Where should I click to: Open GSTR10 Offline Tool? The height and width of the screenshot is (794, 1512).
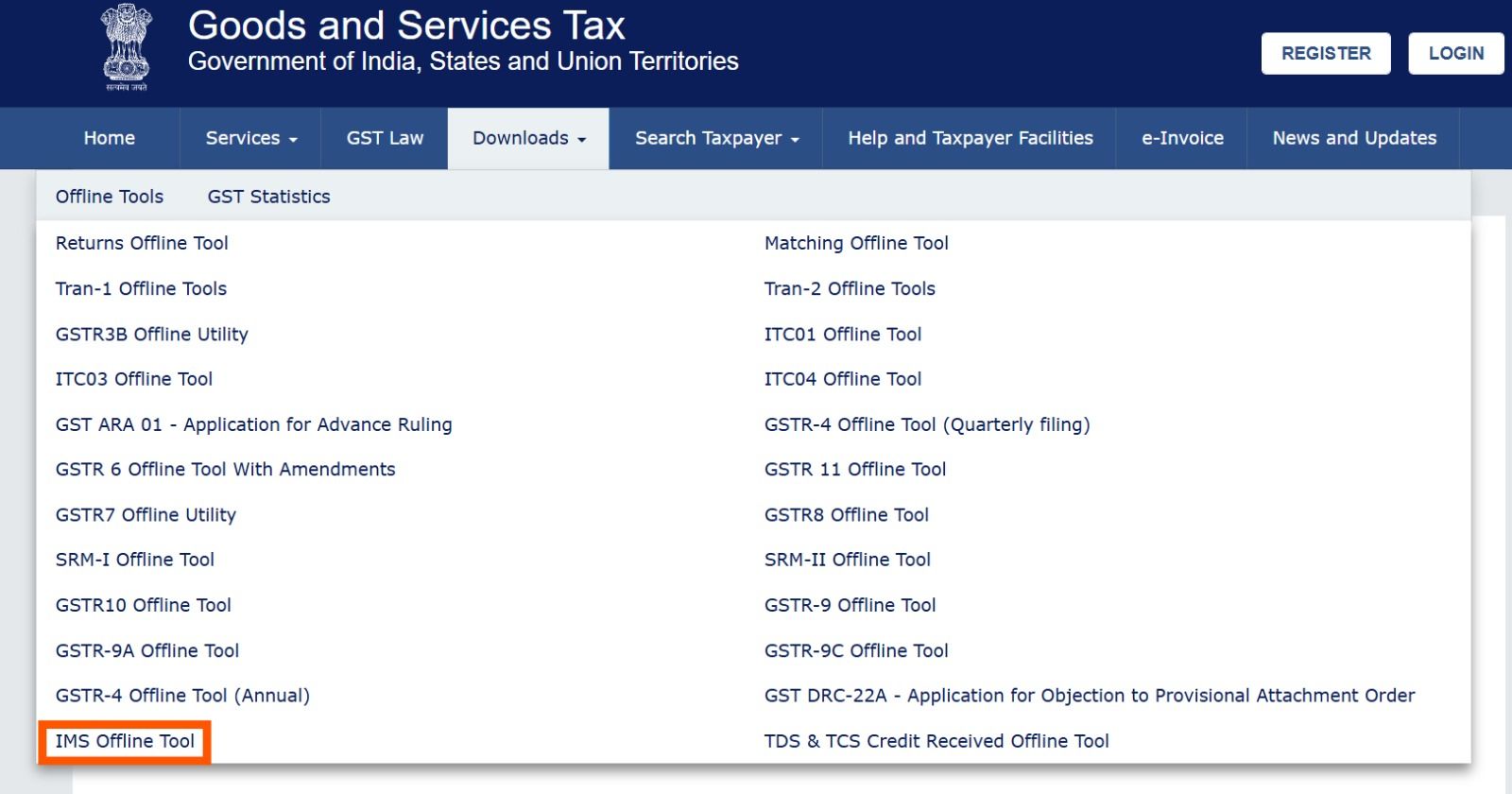(x=144, y=605)
